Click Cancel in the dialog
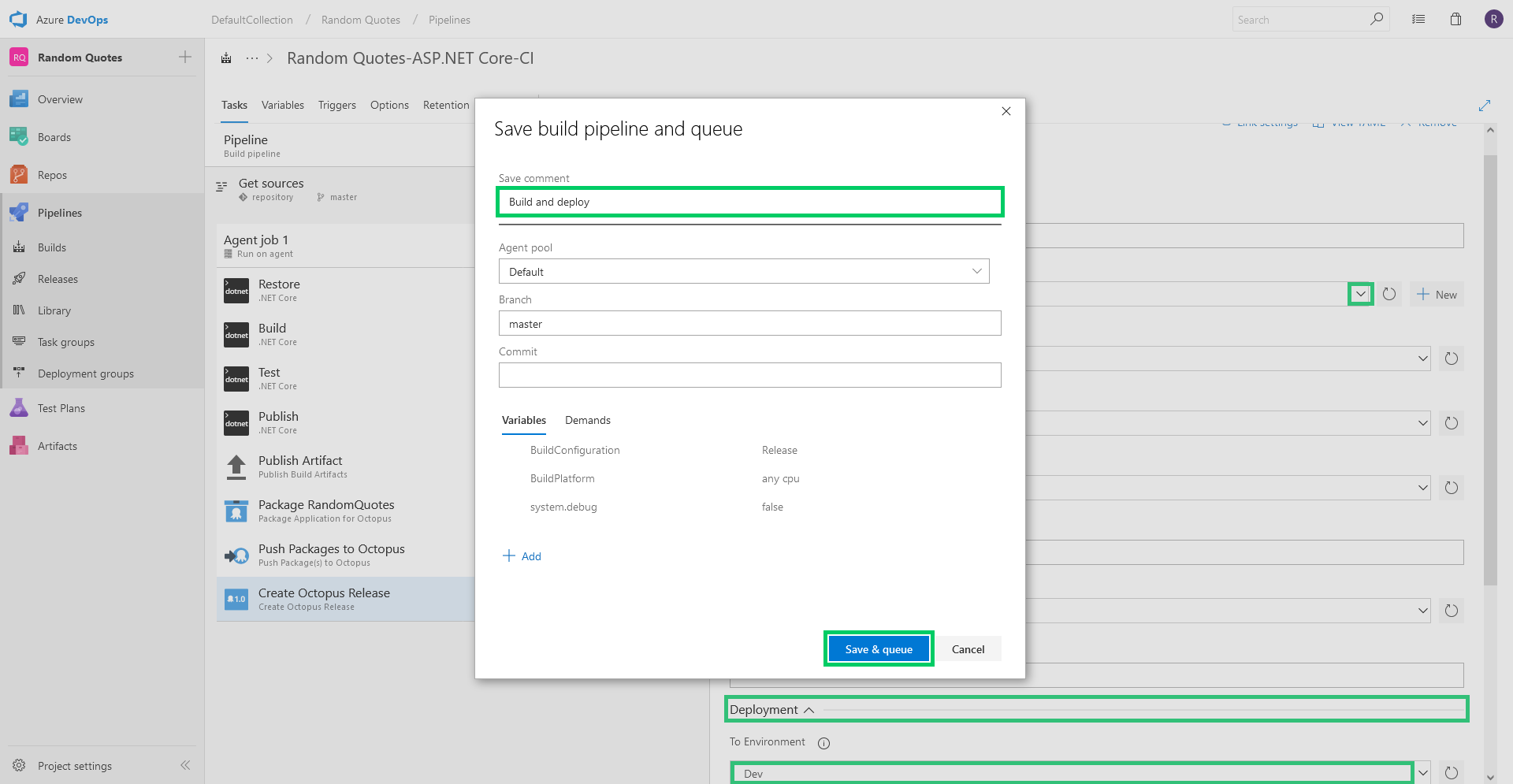 click(x=968, y=648)
